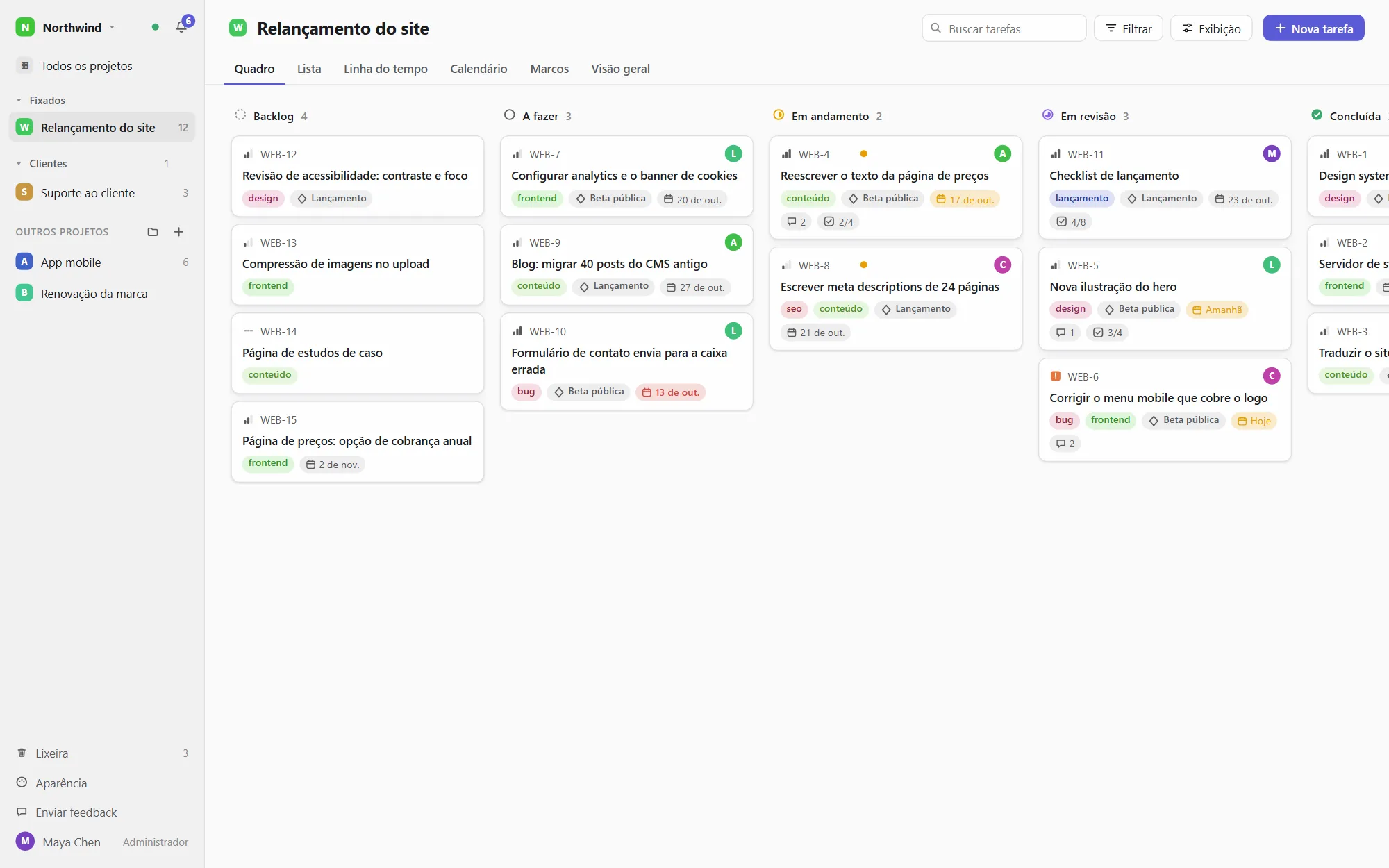1389x868 pixels.
Task: Collapse the Fixados section
Action: tap(19, 101)
